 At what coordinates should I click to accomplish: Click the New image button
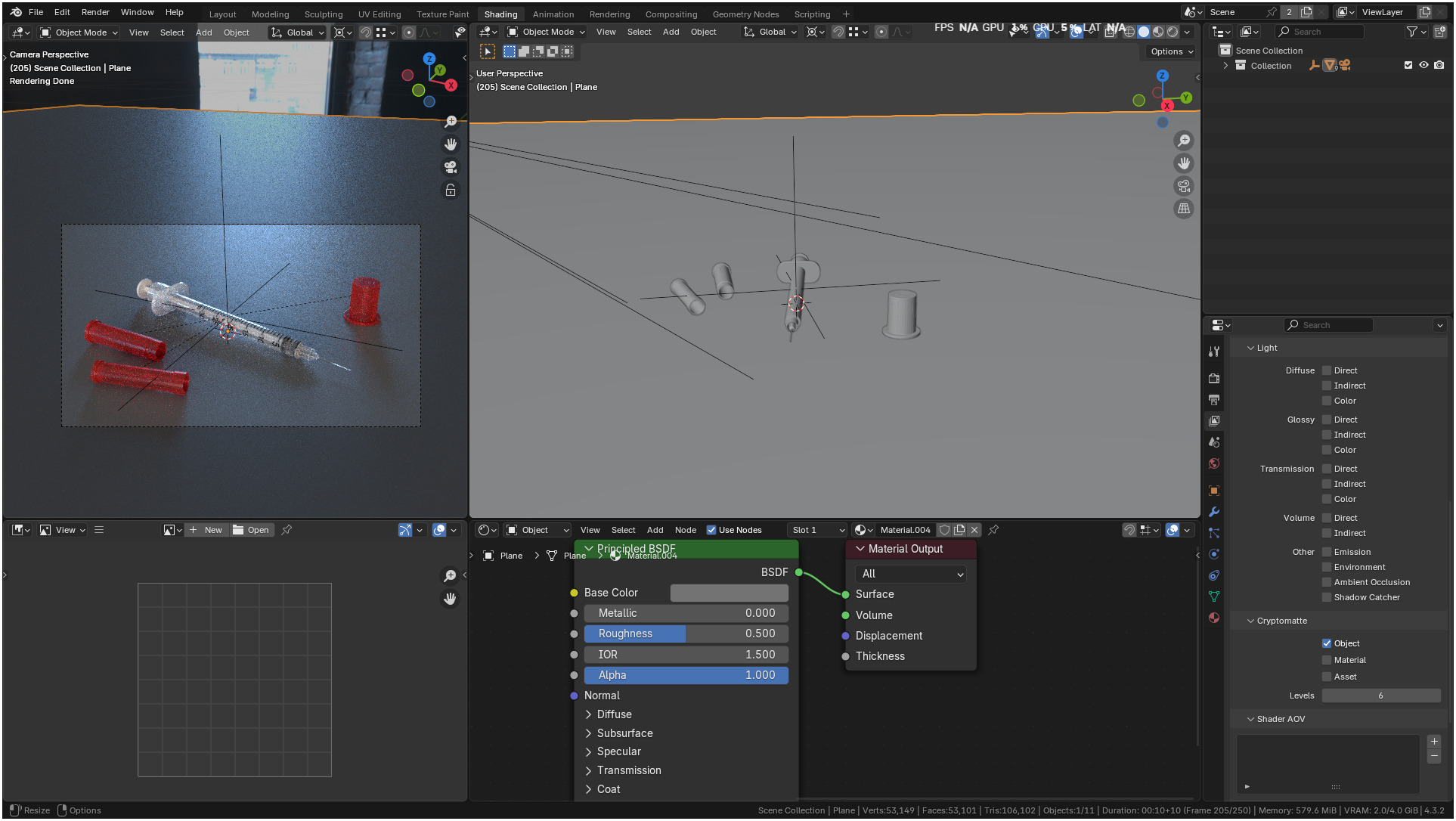[x=206, y=530]
